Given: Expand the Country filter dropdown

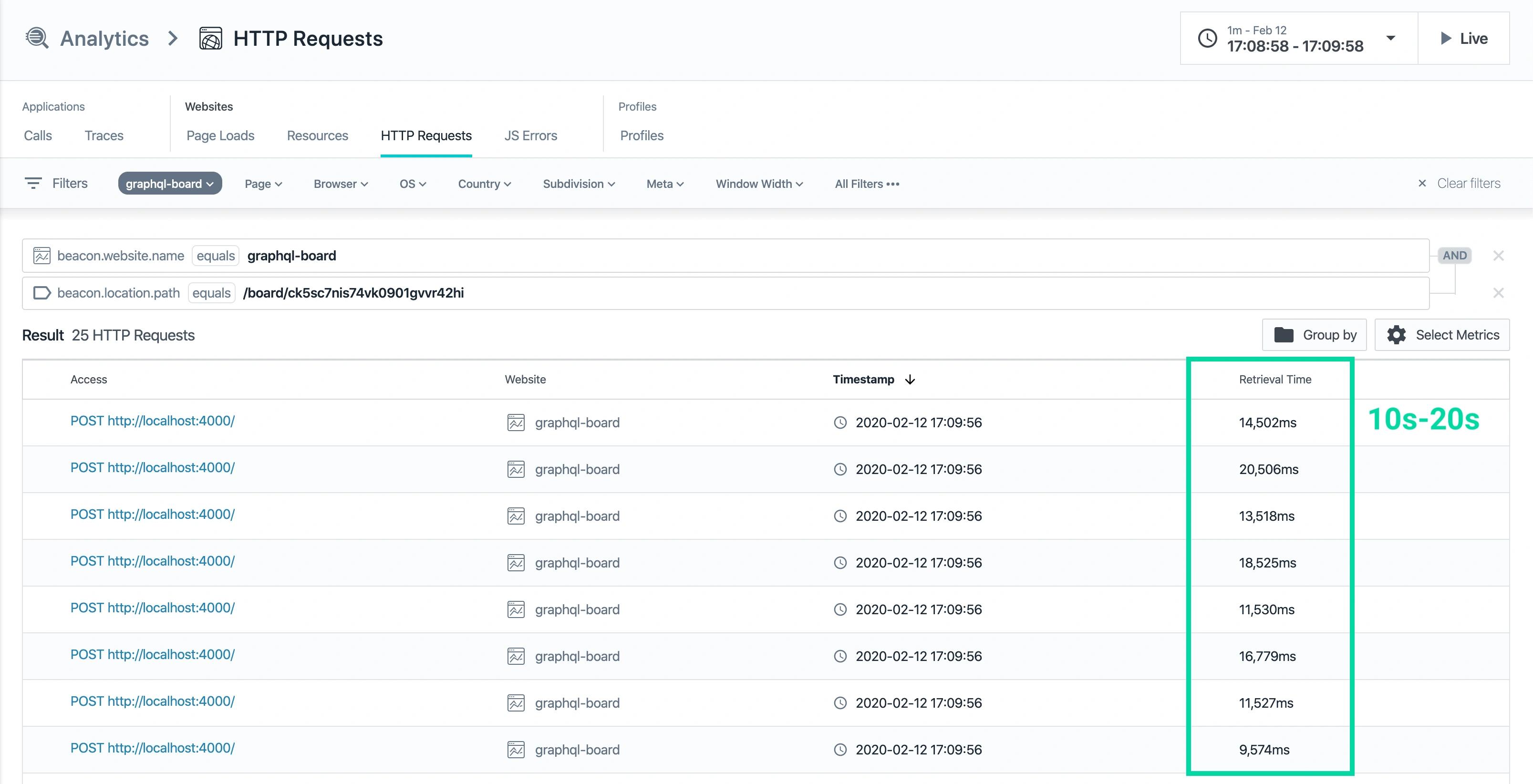Looking at the screenshot, I should 485,184.
